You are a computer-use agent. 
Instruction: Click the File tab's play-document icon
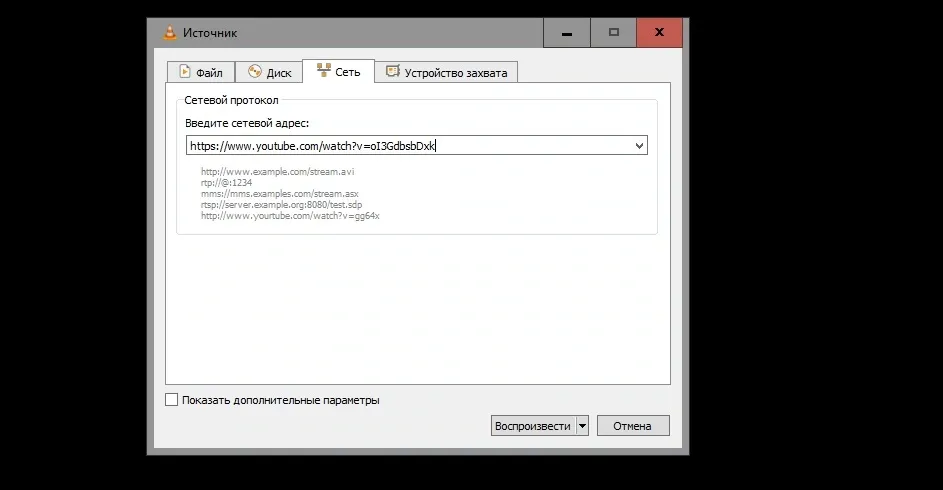pyautogui.click(x=185, y=72)
